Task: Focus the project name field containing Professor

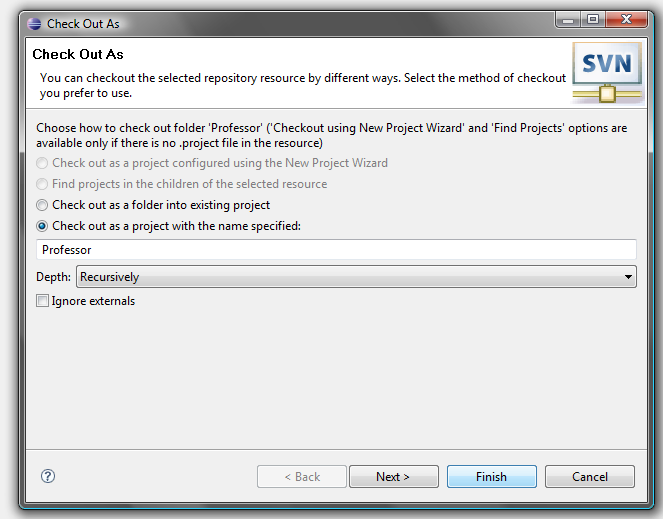Action: 337,250
